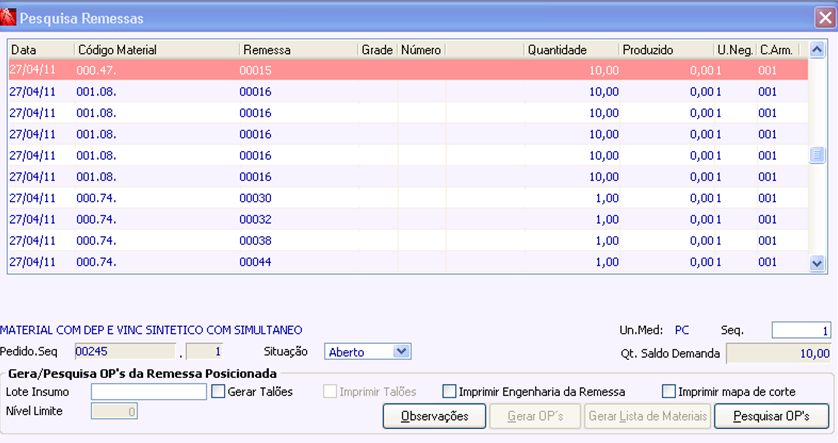Click the Nível Limite field
Screen dimensions: 838x443
click(x=114, y=411)
